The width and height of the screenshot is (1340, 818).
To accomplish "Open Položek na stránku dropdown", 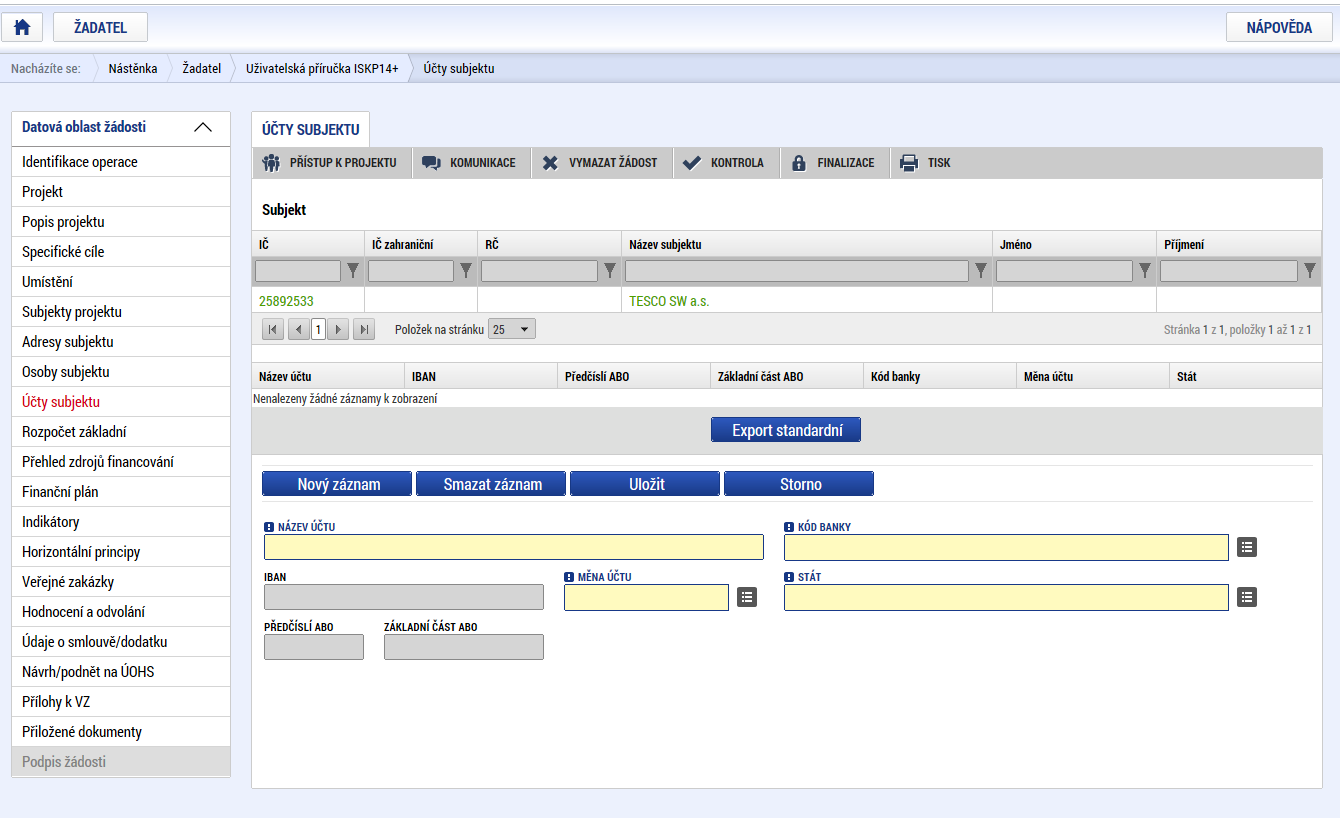I will click(512, 329).
